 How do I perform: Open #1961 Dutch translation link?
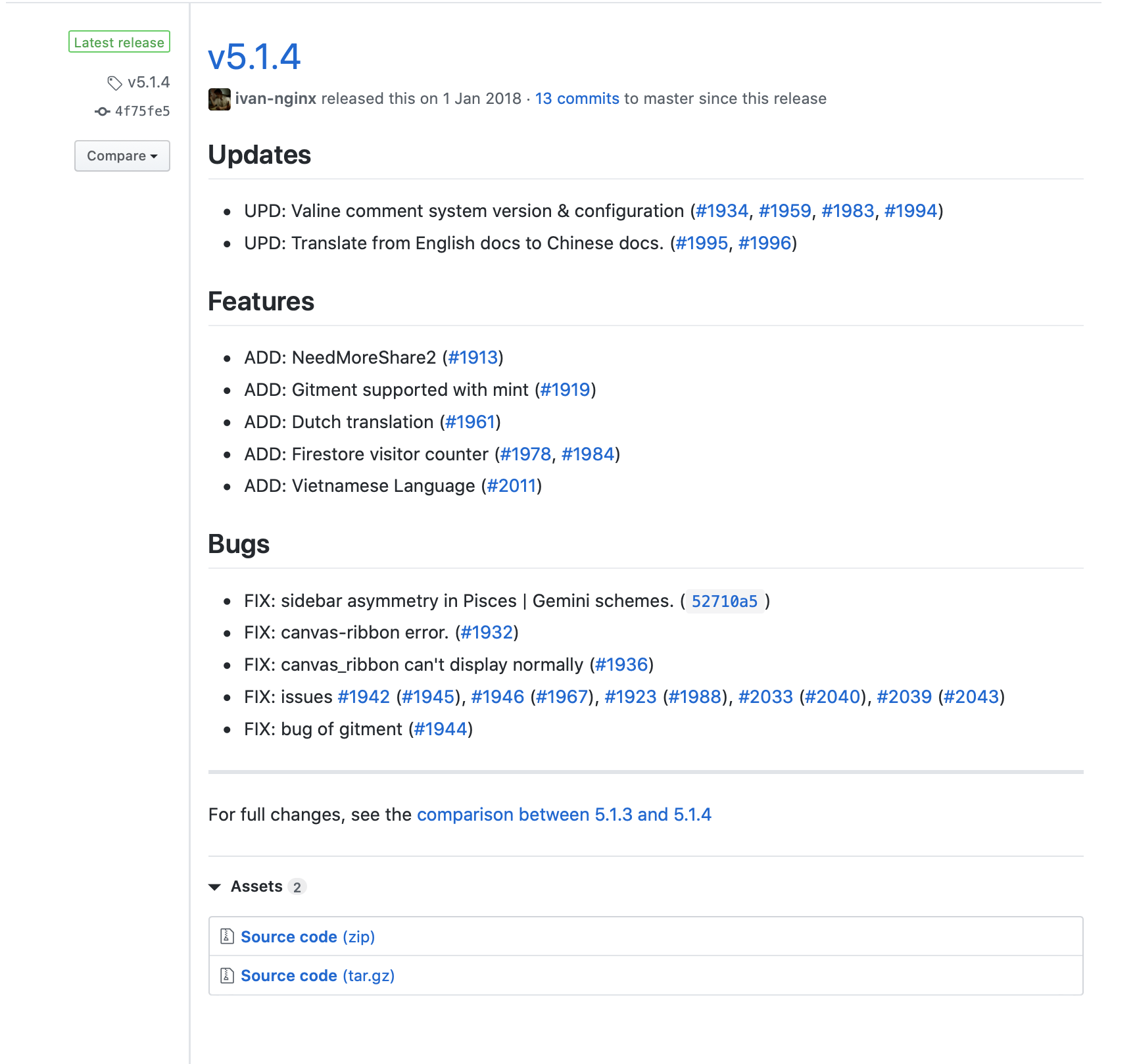470,422
